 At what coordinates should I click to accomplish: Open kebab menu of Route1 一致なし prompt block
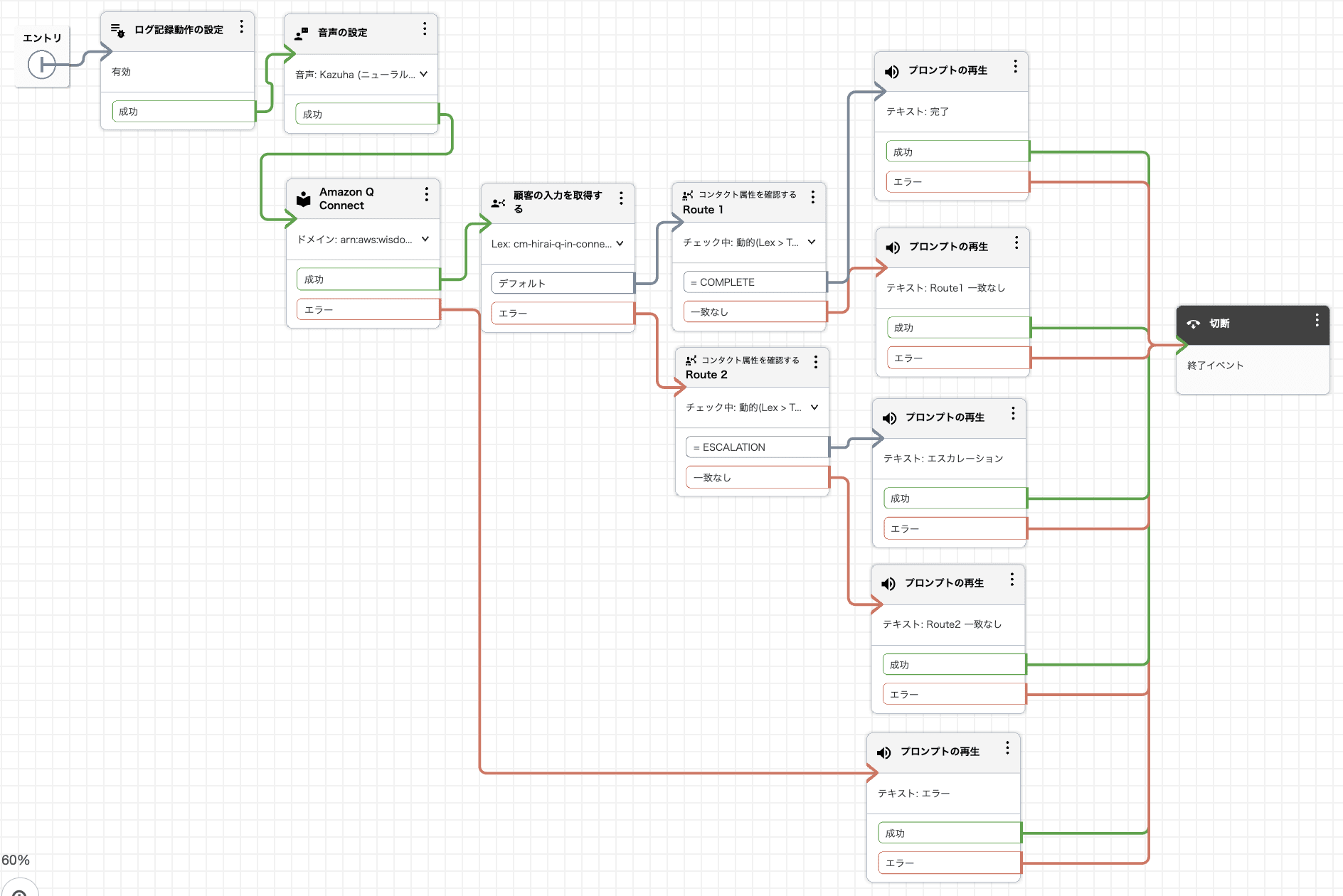(x=1016, y=242)
